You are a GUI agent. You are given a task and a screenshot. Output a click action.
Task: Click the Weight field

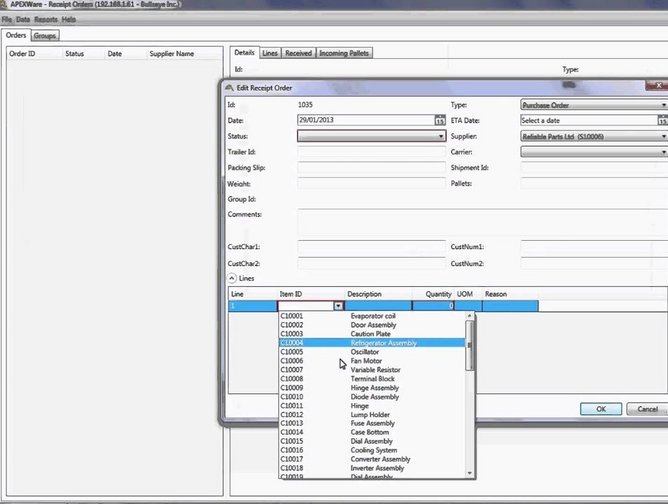371,184
